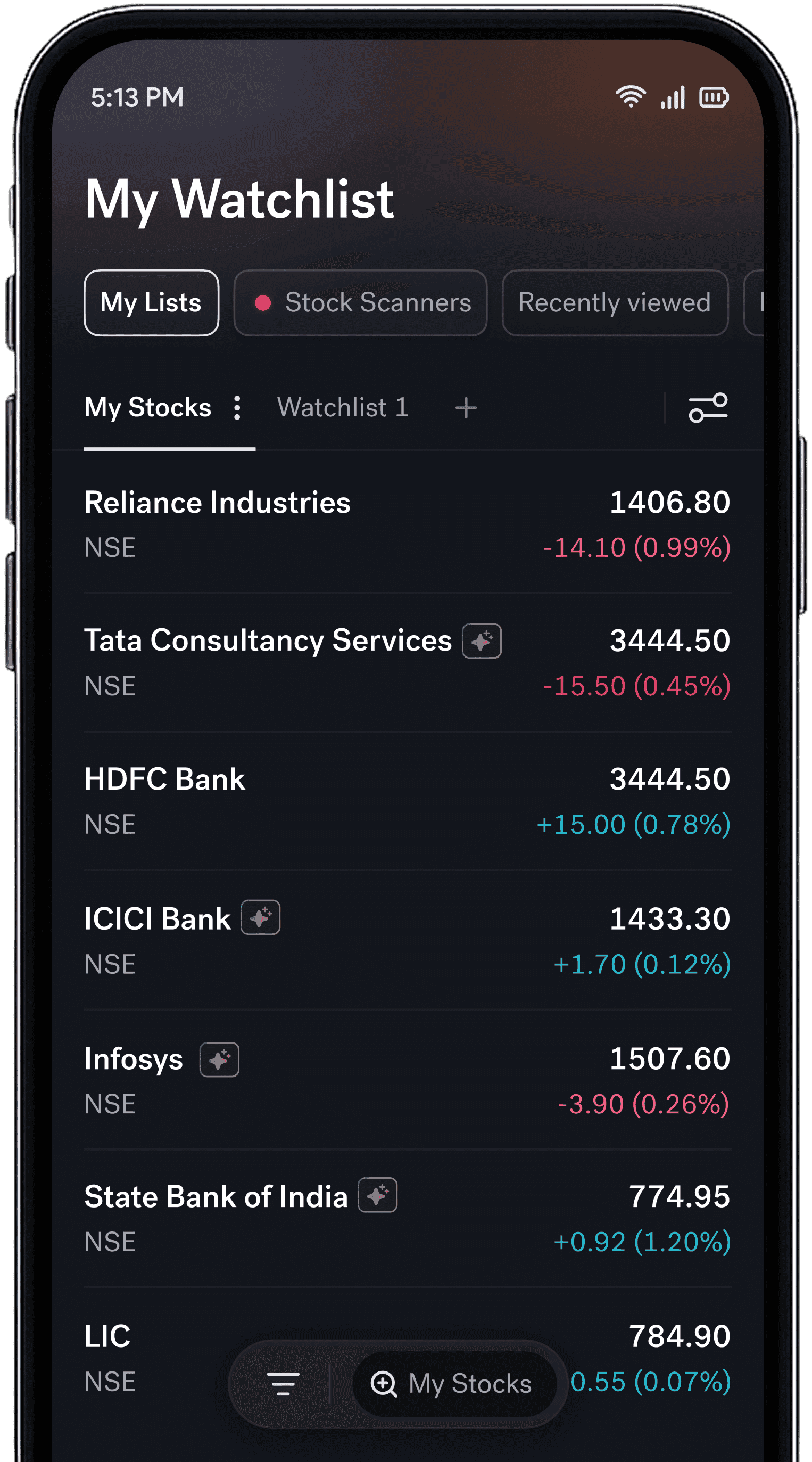Tap the LIC stock entry
Viewport: 812px width, 1462px height.
click(x=107, y=1336)
